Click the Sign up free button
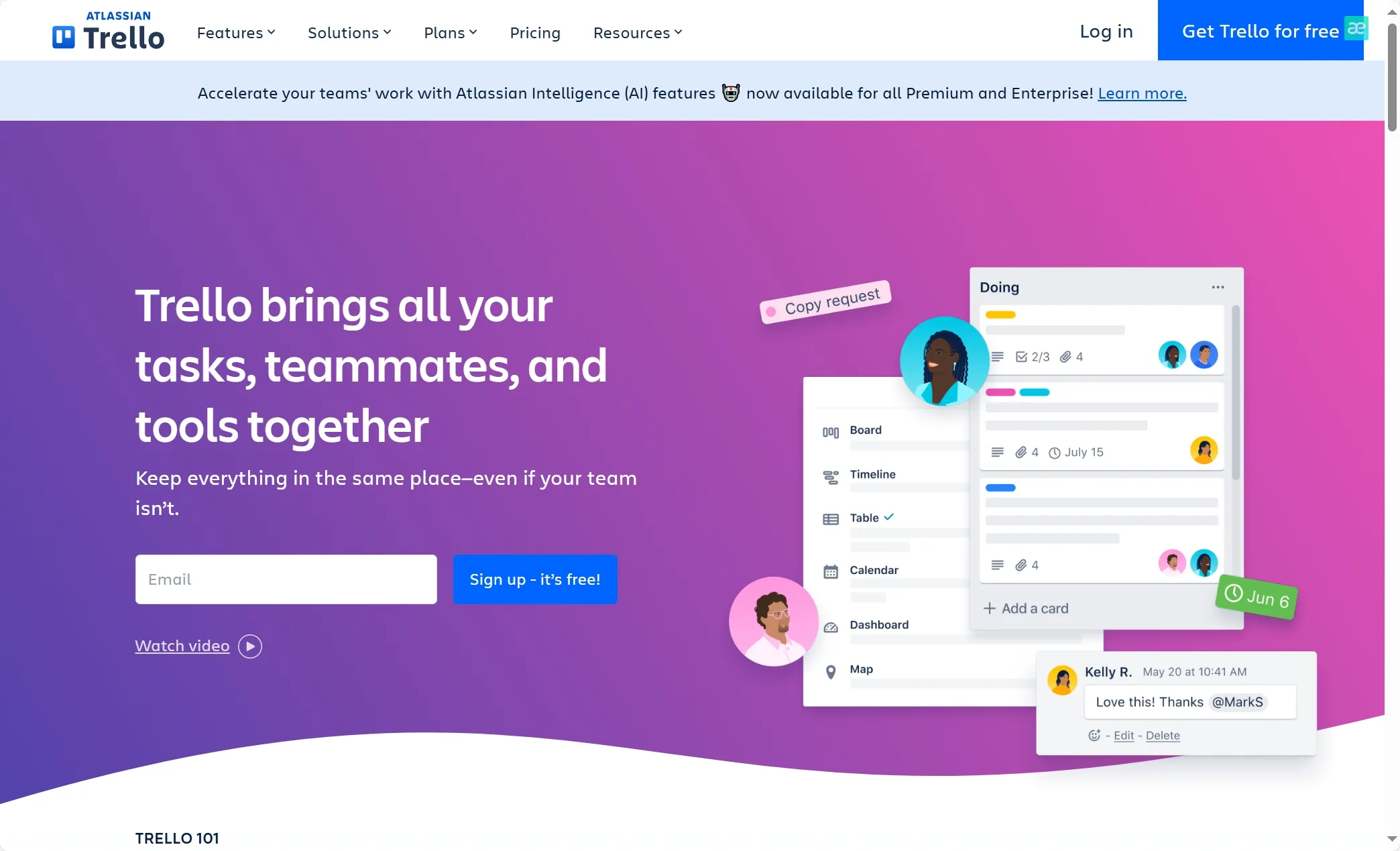The image size is (1400, 851). click(534, 579)
